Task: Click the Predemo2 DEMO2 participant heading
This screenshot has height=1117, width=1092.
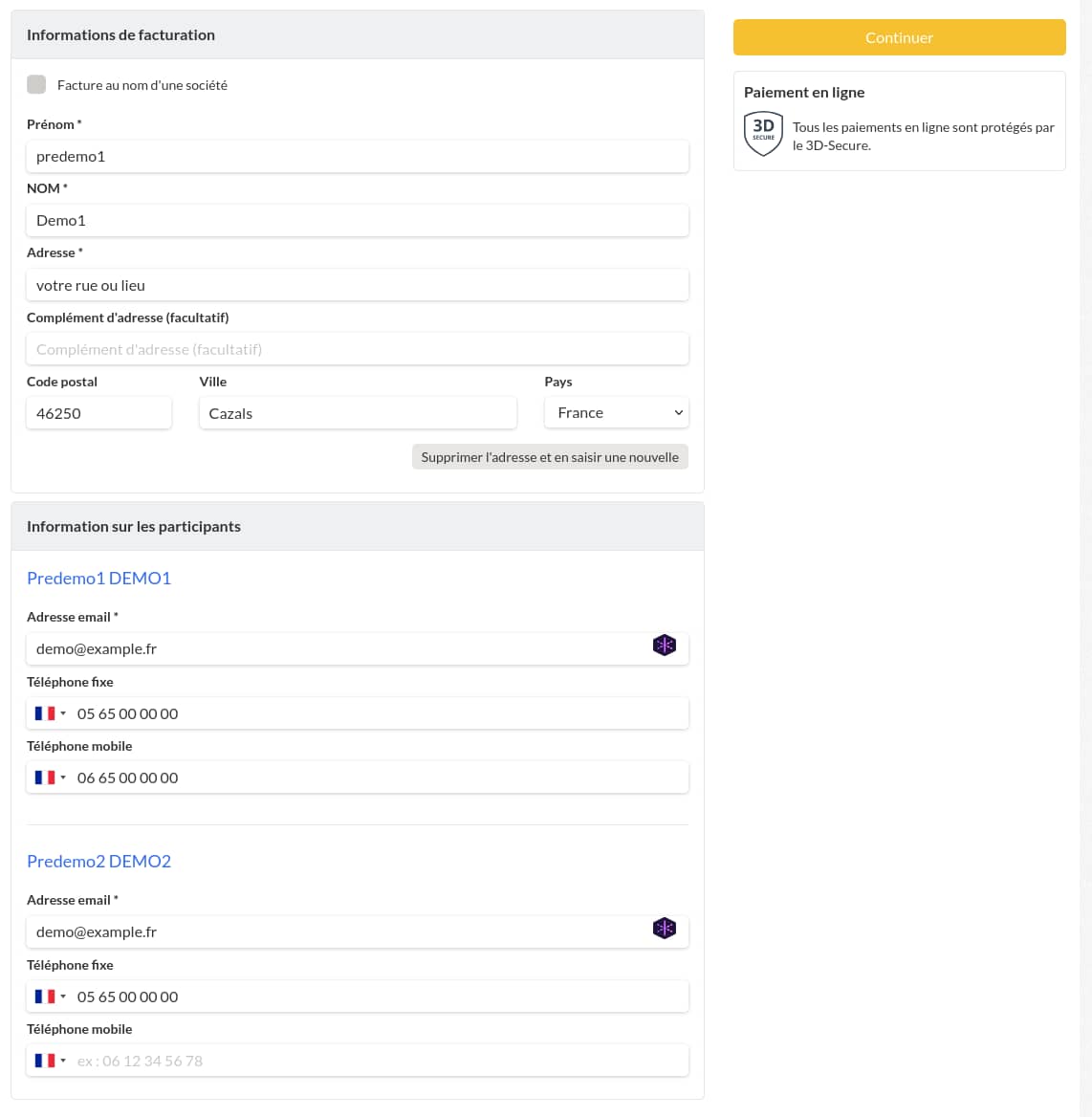Action: [99, 862]
